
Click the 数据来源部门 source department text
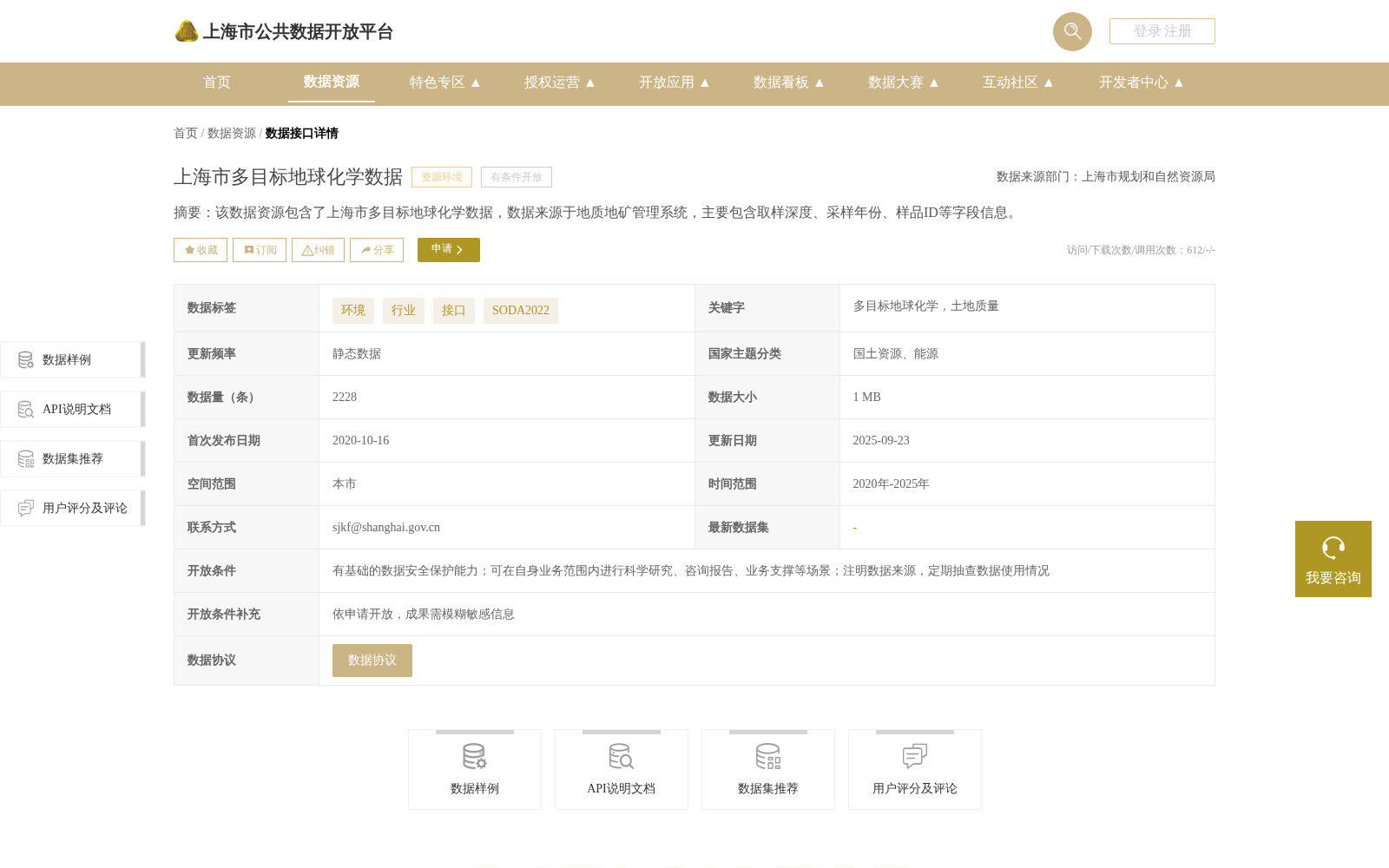tap(1106, 177)
